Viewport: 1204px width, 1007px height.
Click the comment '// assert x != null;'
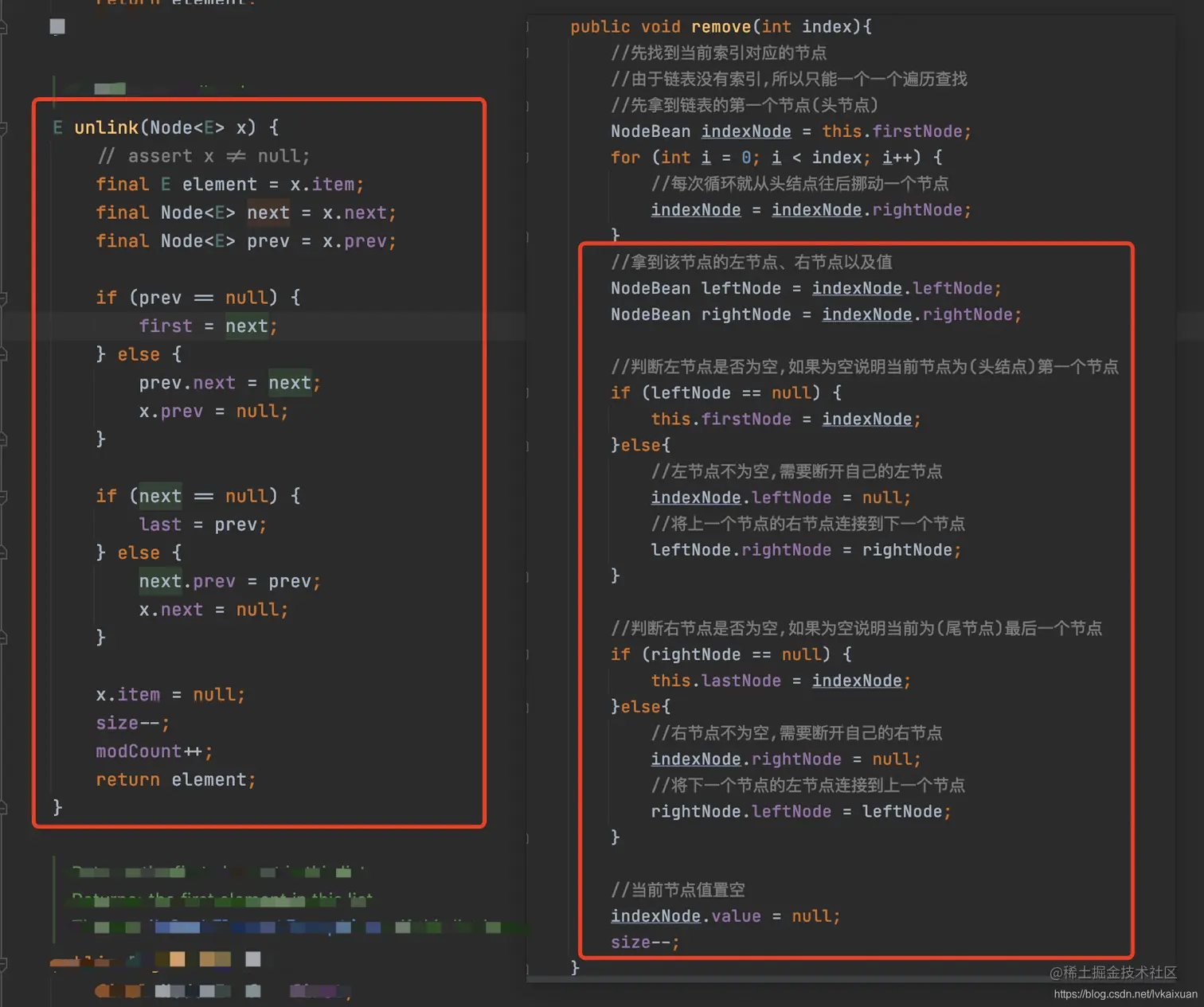(x=203, y=156)
